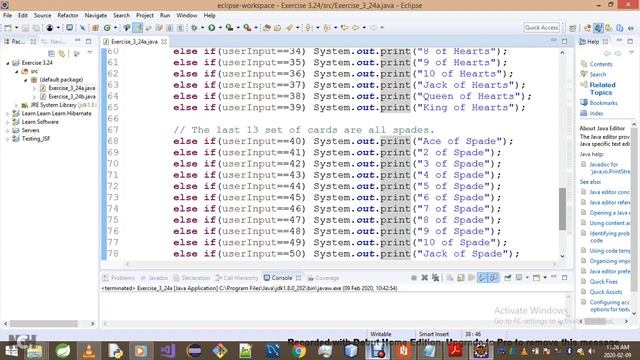Click the External Tools run icon
The width and height of the screenshot is (640, 360).
(247, 28)
